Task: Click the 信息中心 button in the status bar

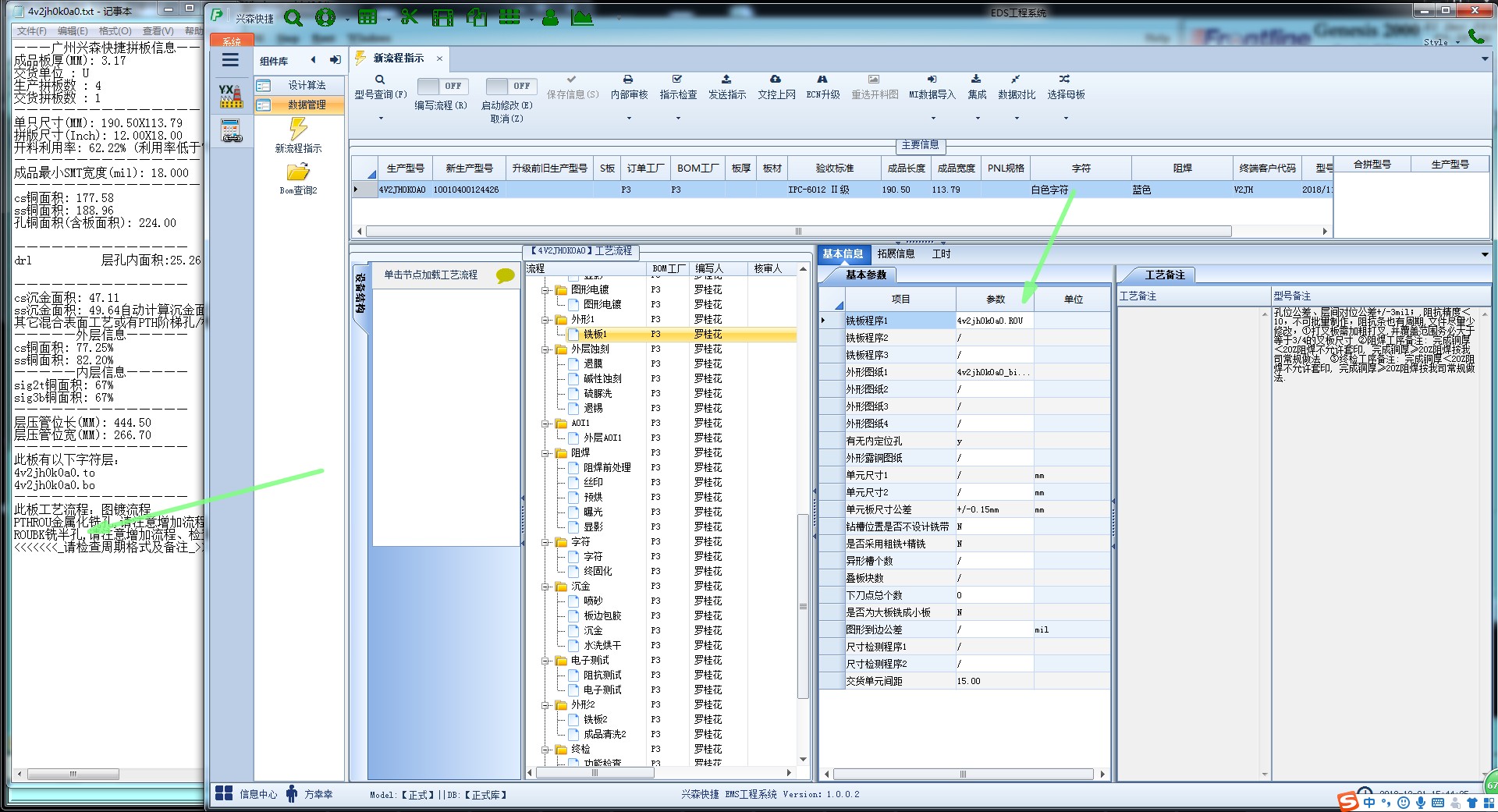Action: 247,794
